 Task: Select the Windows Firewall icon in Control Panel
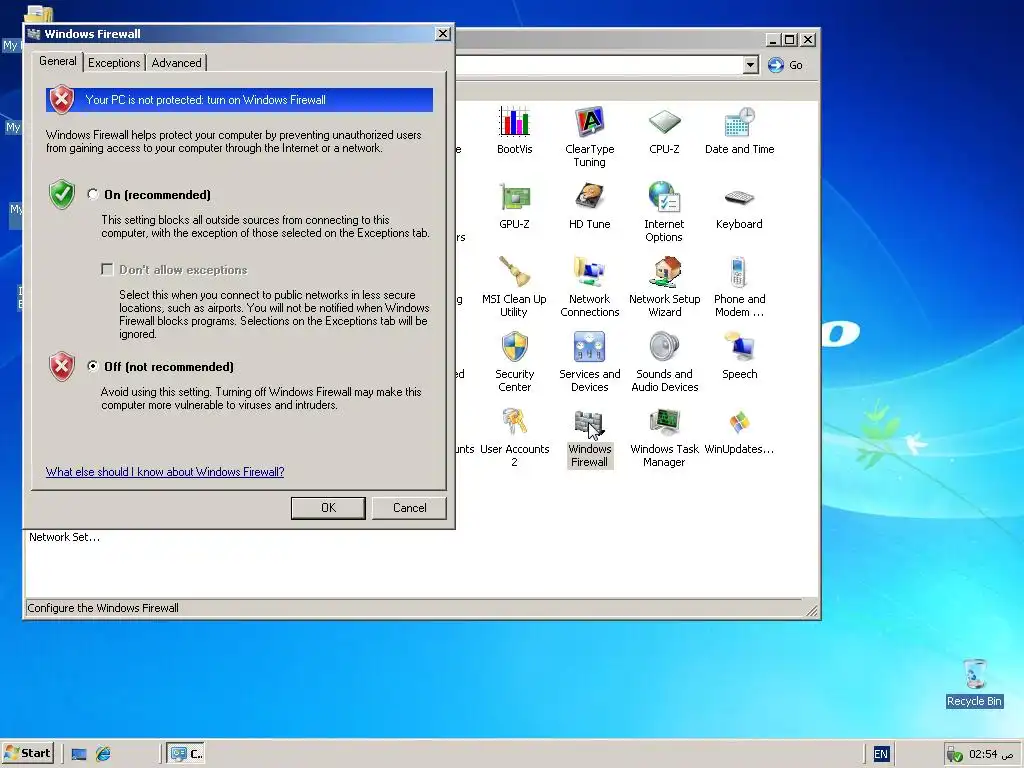coord(589,437)
